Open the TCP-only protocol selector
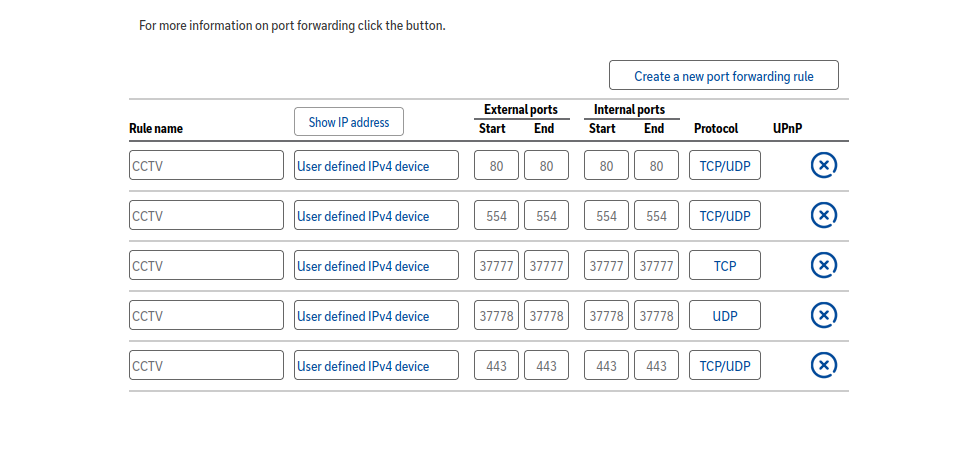 click(724, 266)
